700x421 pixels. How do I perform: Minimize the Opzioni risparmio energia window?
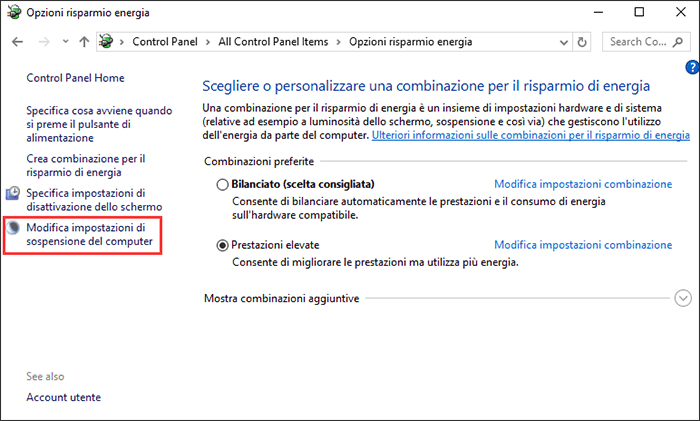click(598, 12)
